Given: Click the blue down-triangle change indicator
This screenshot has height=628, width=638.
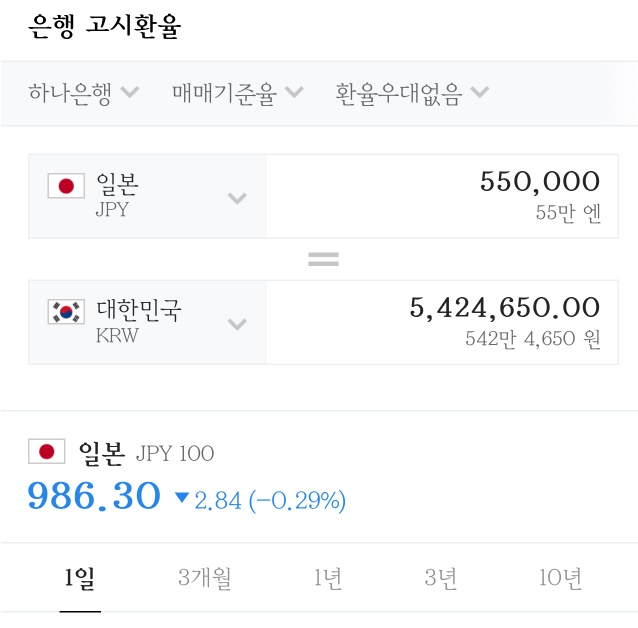Looking at the screenshot, I should coord(181,498).
